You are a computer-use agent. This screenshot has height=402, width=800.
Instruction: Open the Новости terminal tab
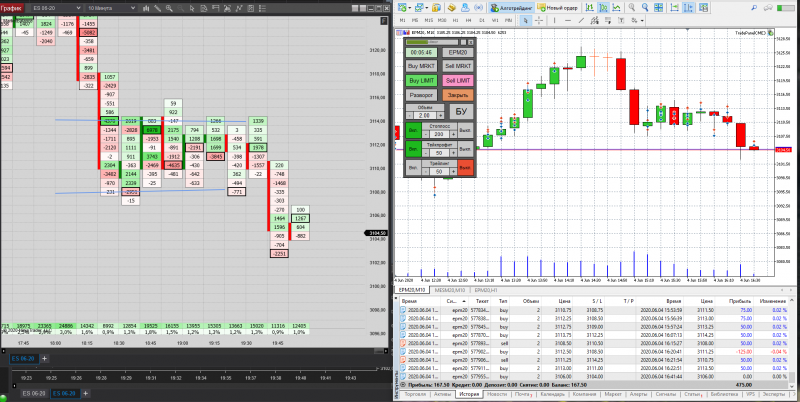(496, 394)
